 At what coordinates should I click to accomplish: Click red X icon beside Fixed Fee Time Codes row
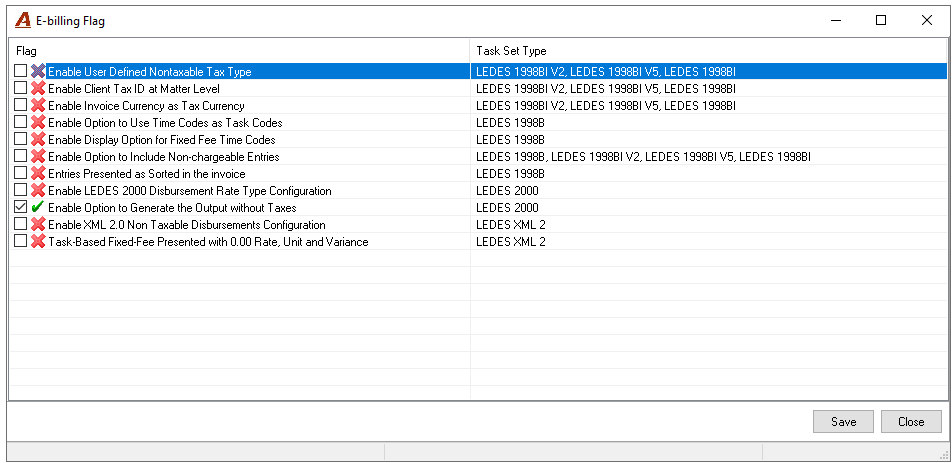pos(38,140)
